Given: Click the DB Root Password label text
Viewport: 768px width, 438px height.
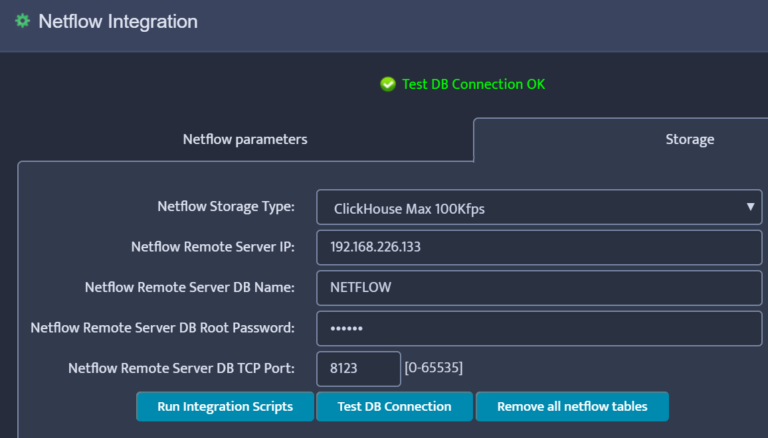Looking at the screenshot, I should pos(163,327).
